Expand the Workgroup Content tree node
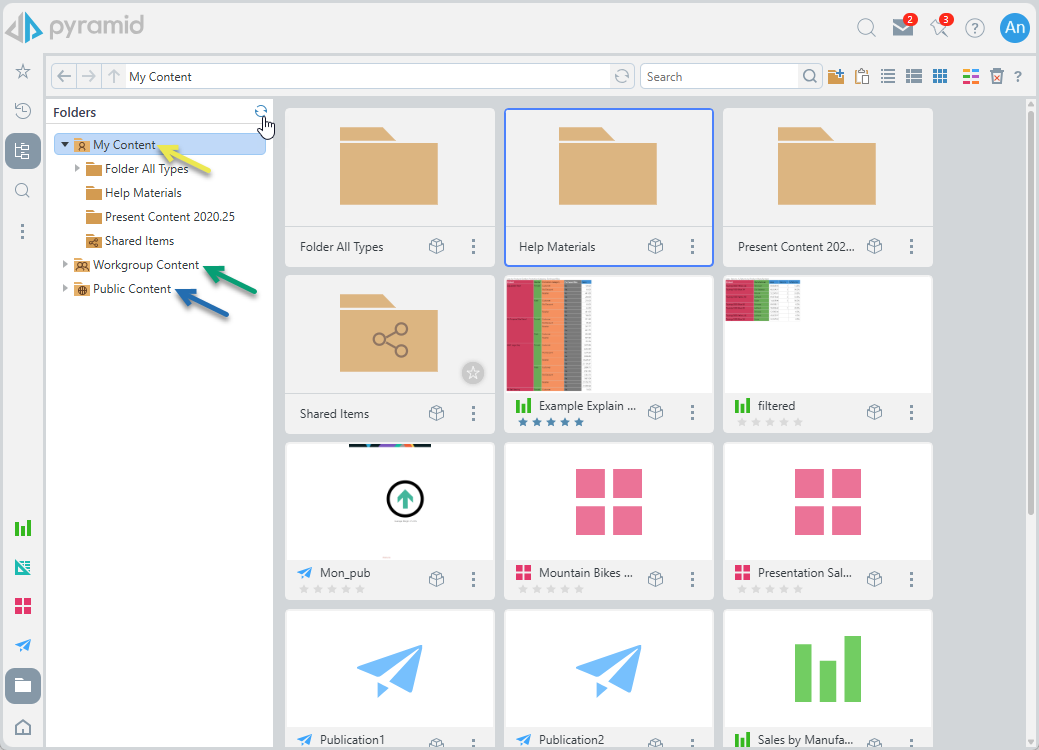The height and width of the screenshot is (750, 1039). click(66, 265)
